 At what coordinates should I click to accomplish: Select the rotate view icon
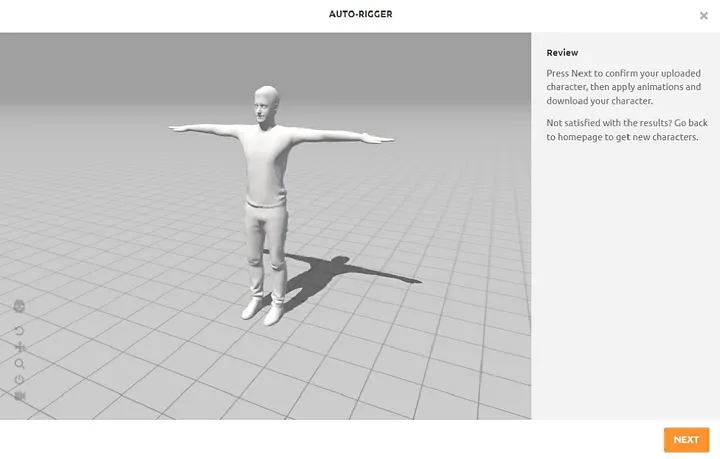(19, 330)
